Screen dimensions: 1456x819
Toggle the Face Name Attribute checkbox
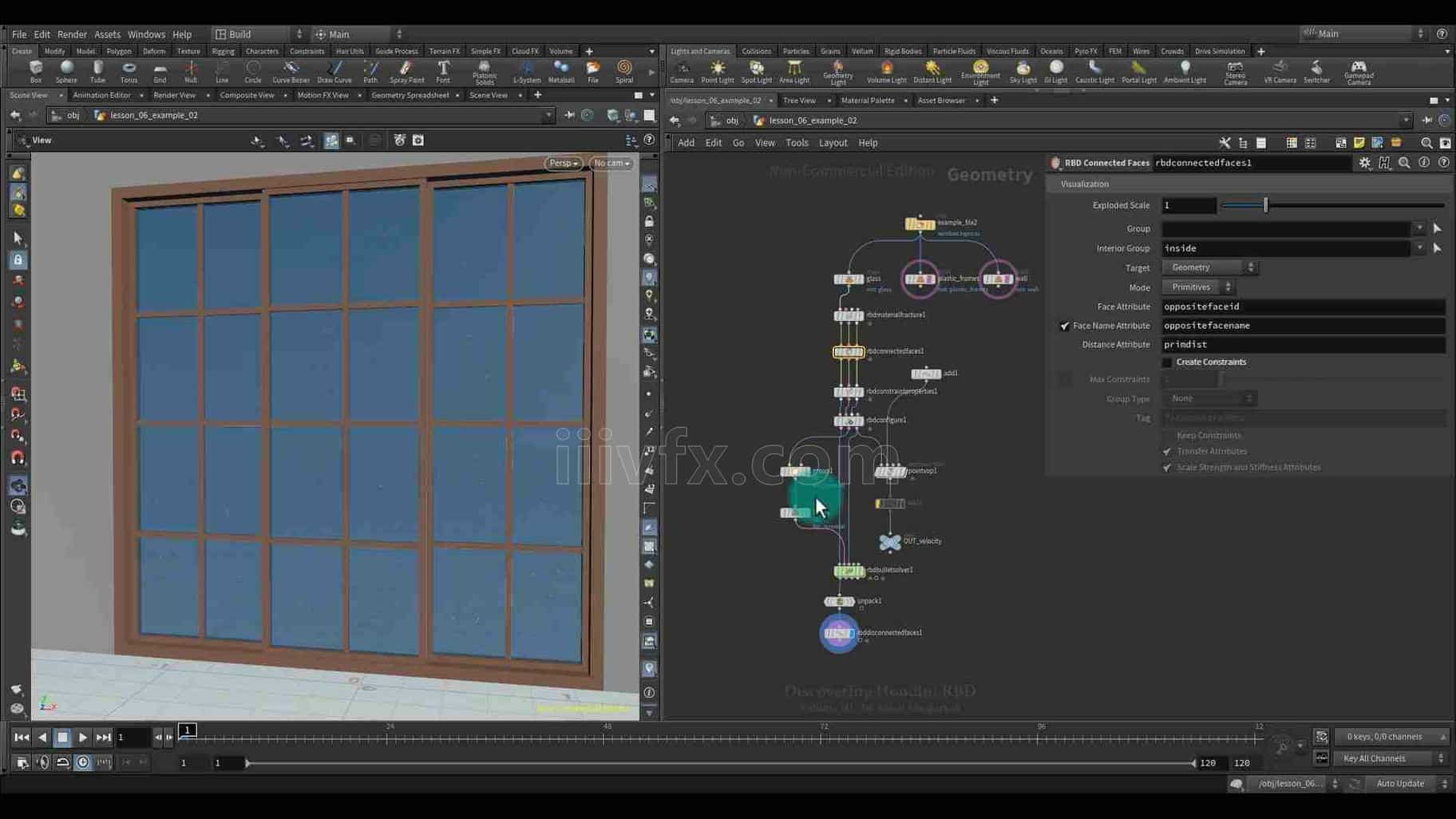pyautogui.click(x=1064, y=326)
